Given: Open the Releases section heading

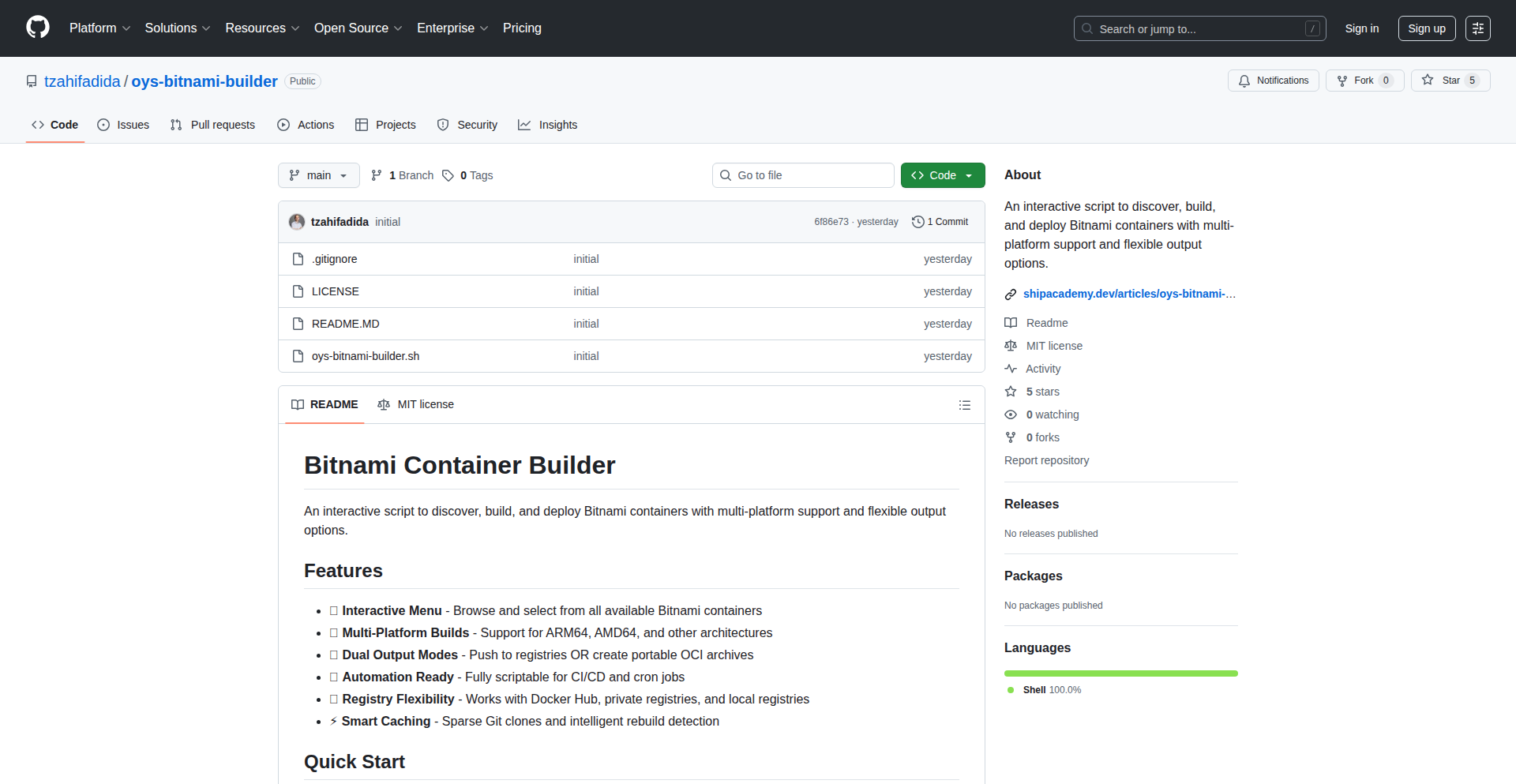Looking at the screenshot, I should pos(1031,504).
